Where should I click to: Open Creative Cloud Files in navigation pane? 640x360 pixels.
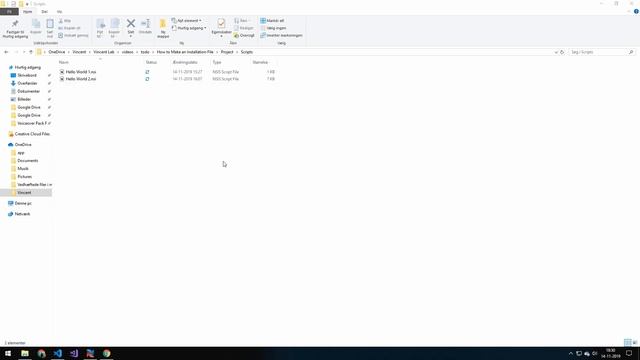[32, 134]
